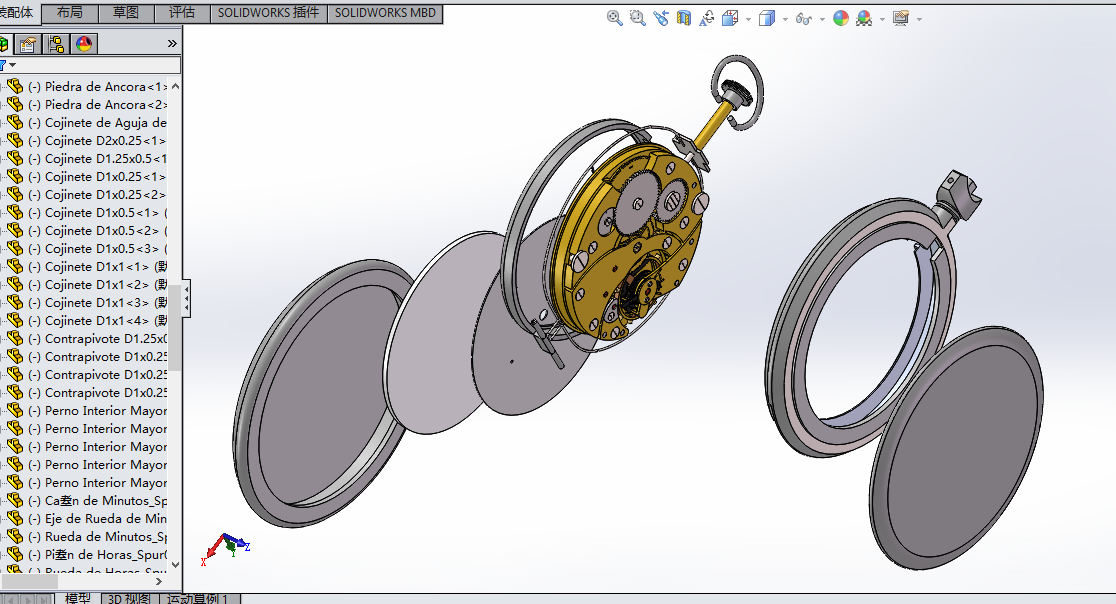The height and width of the screenshot is (604, 1116).
Task: Click part icon of Ca?n de Minutos_Sp
Action: tap(15, 500)
